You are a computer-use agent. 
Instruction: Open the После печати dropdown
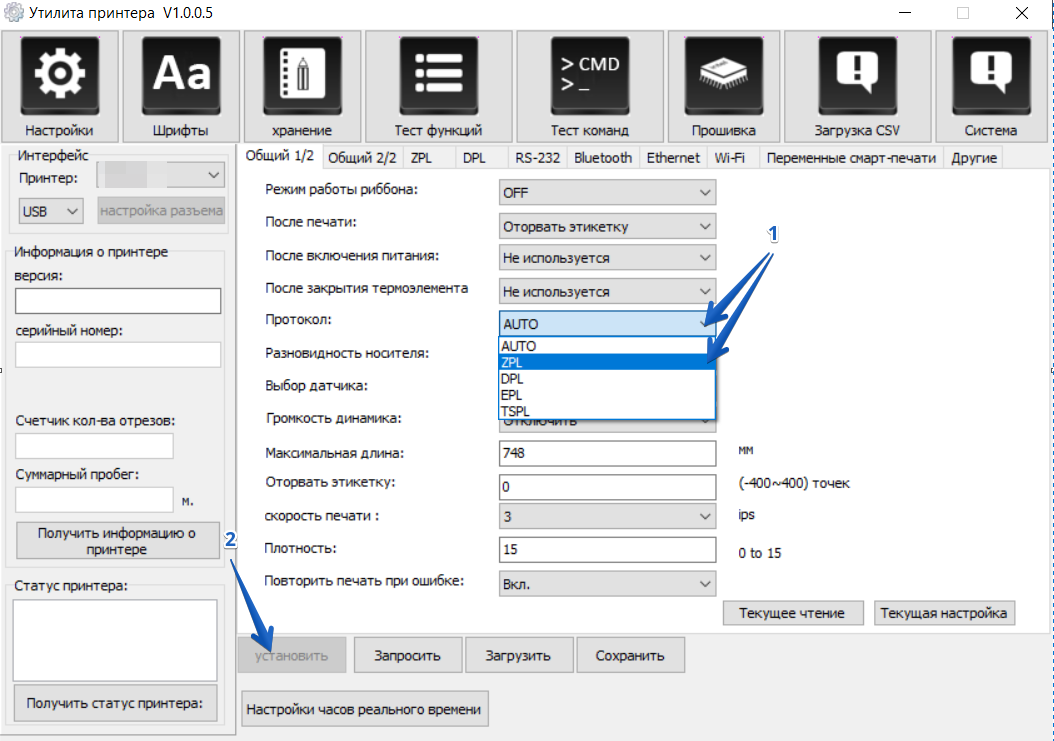point(607,226)
